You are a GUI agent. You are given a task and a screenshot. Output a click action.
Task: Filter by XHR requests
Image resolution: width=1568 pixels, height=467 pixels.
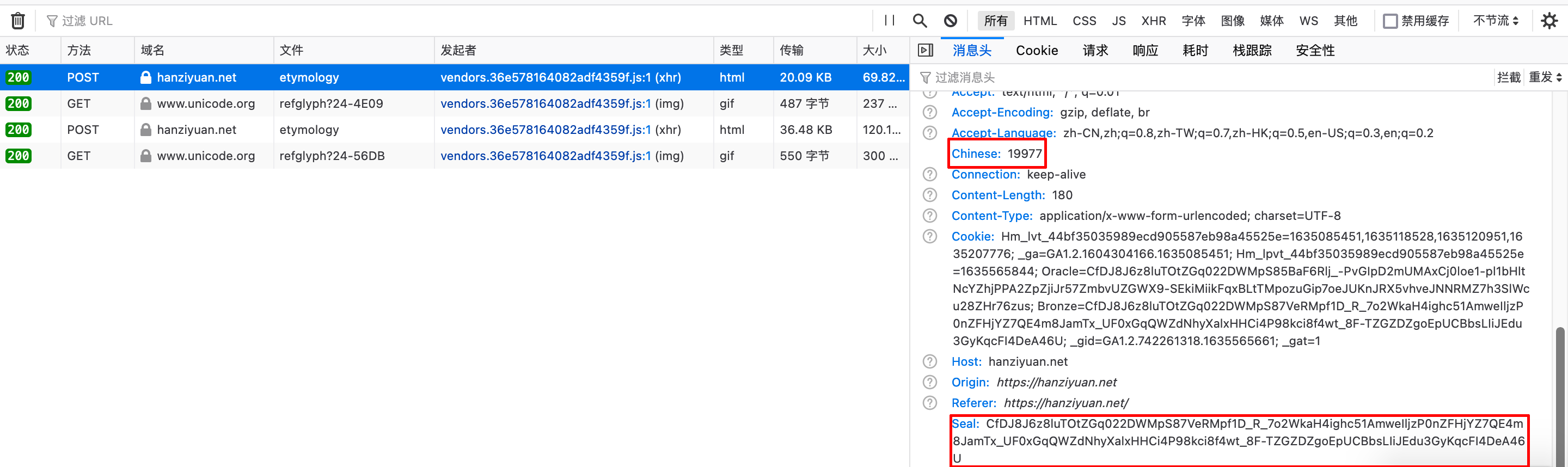(x=1154, y=21)
